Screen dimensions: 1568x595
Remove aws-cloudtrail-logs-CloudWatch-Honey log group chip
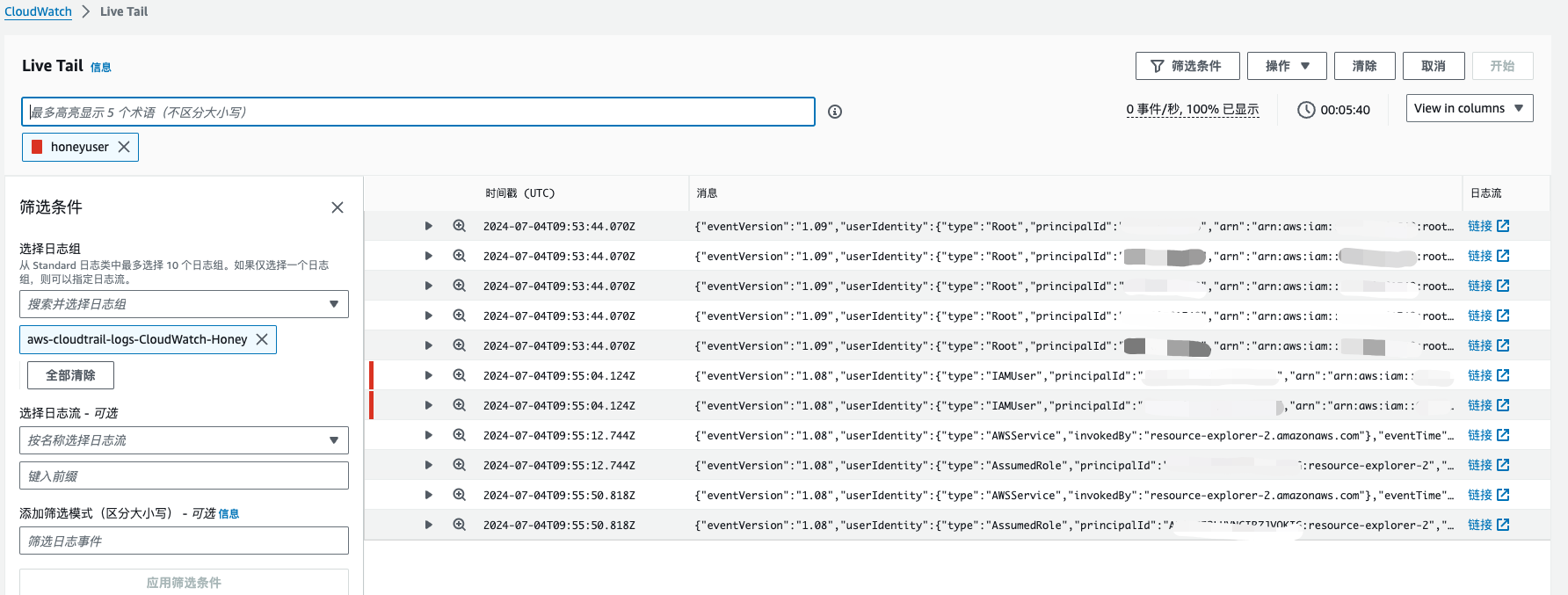(262, 339)
